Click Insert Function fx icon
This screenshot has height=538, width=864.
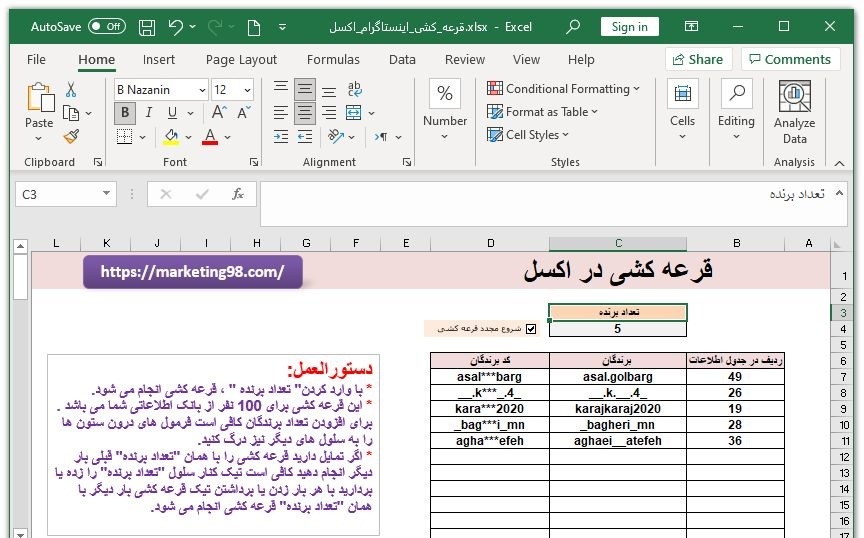tap(238, 194)
